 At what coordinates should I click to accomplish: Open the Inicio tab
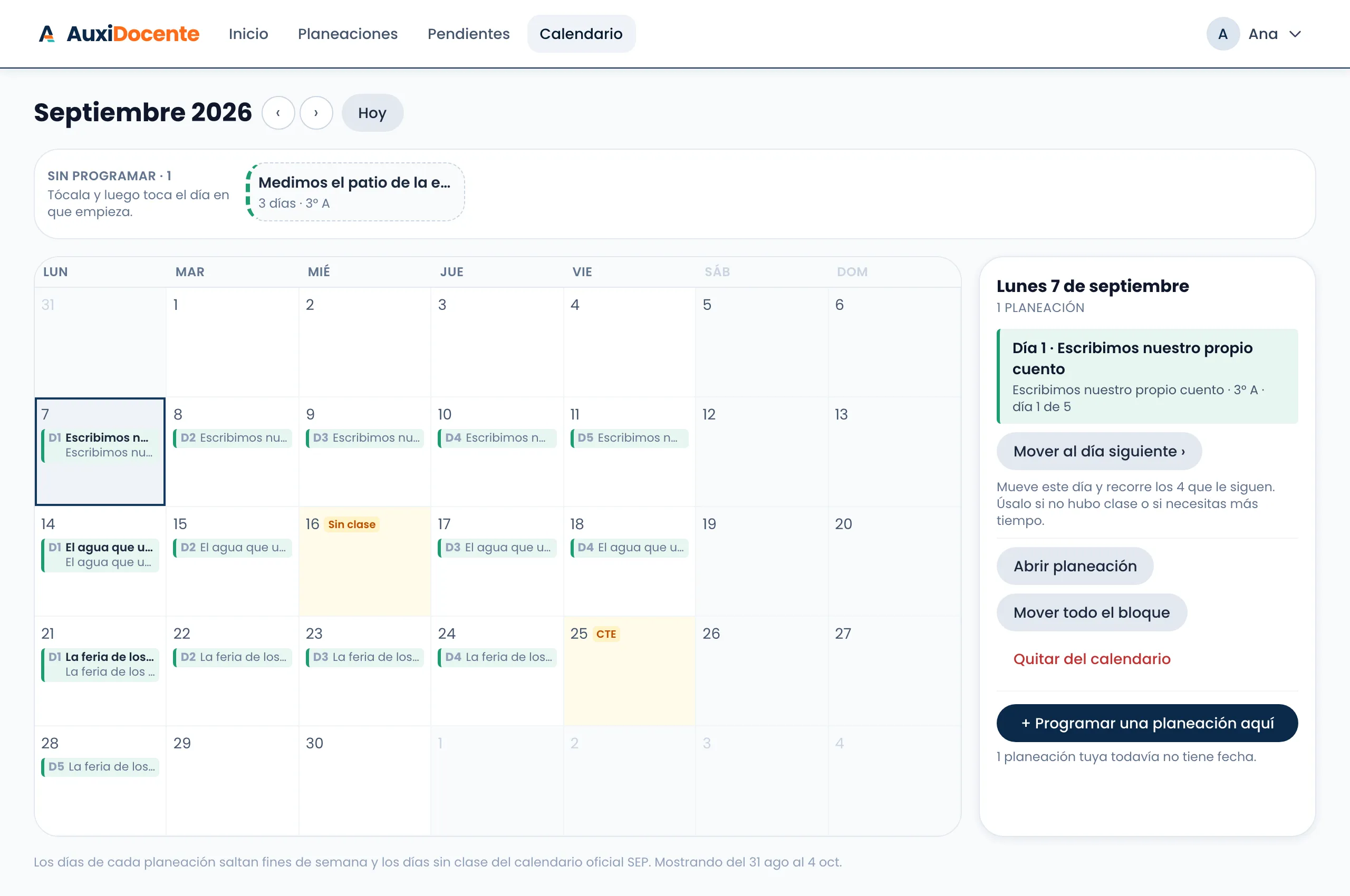tap(248, 34)
